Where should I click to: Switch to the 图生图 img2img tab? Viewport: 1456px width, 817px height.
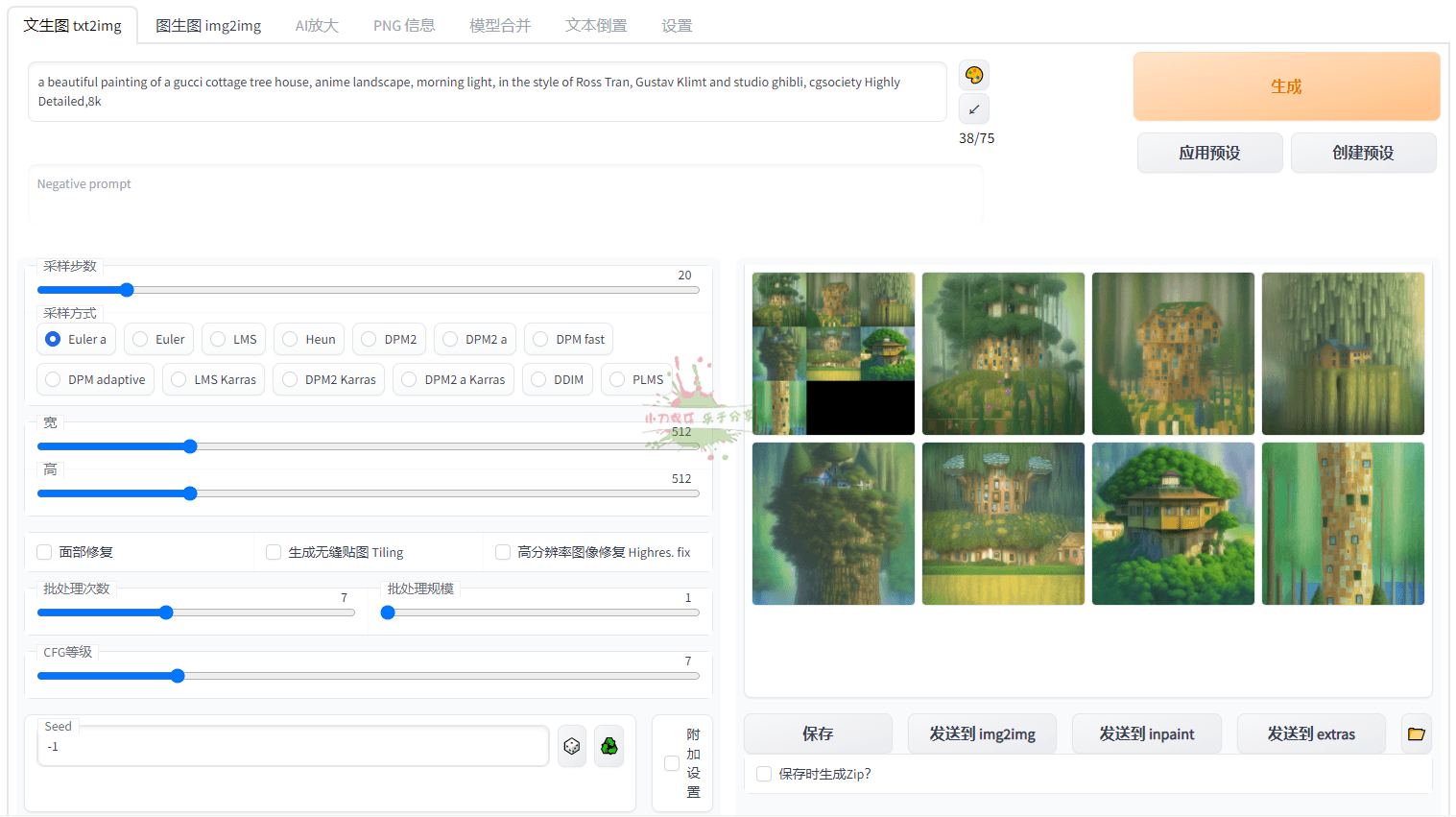coord(208,26)
